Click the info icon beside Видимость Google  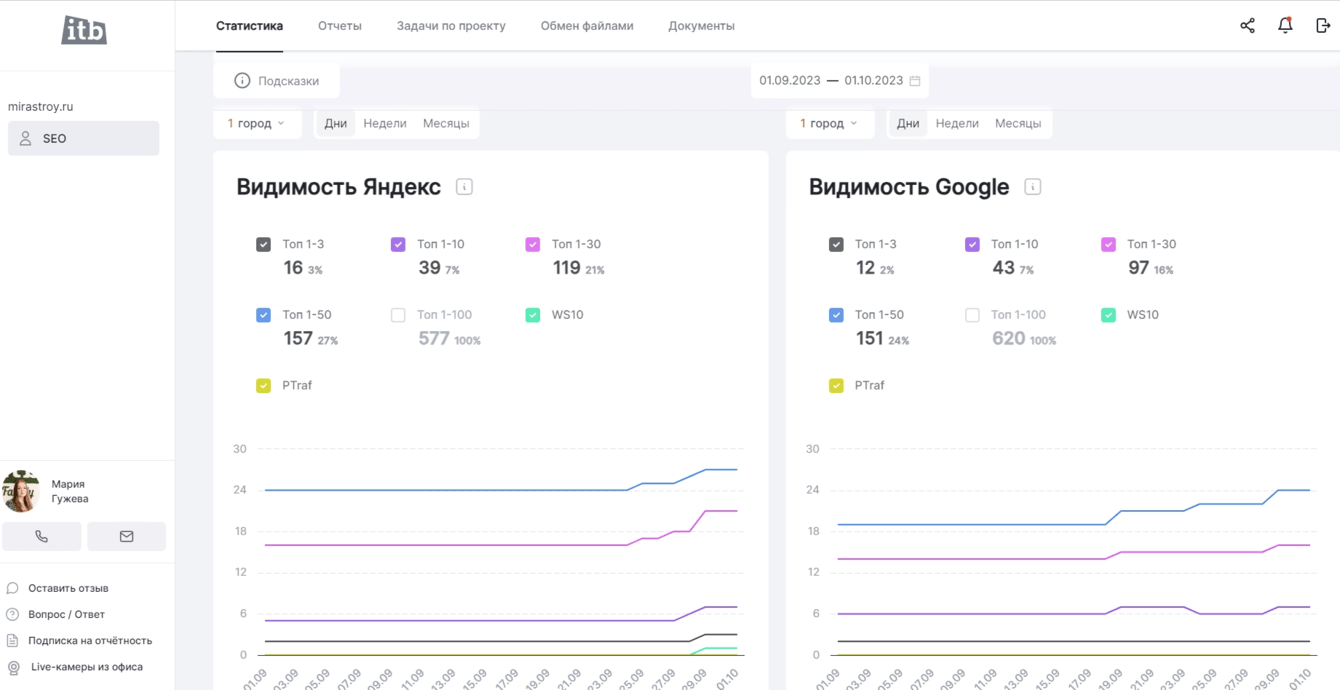1032,187
